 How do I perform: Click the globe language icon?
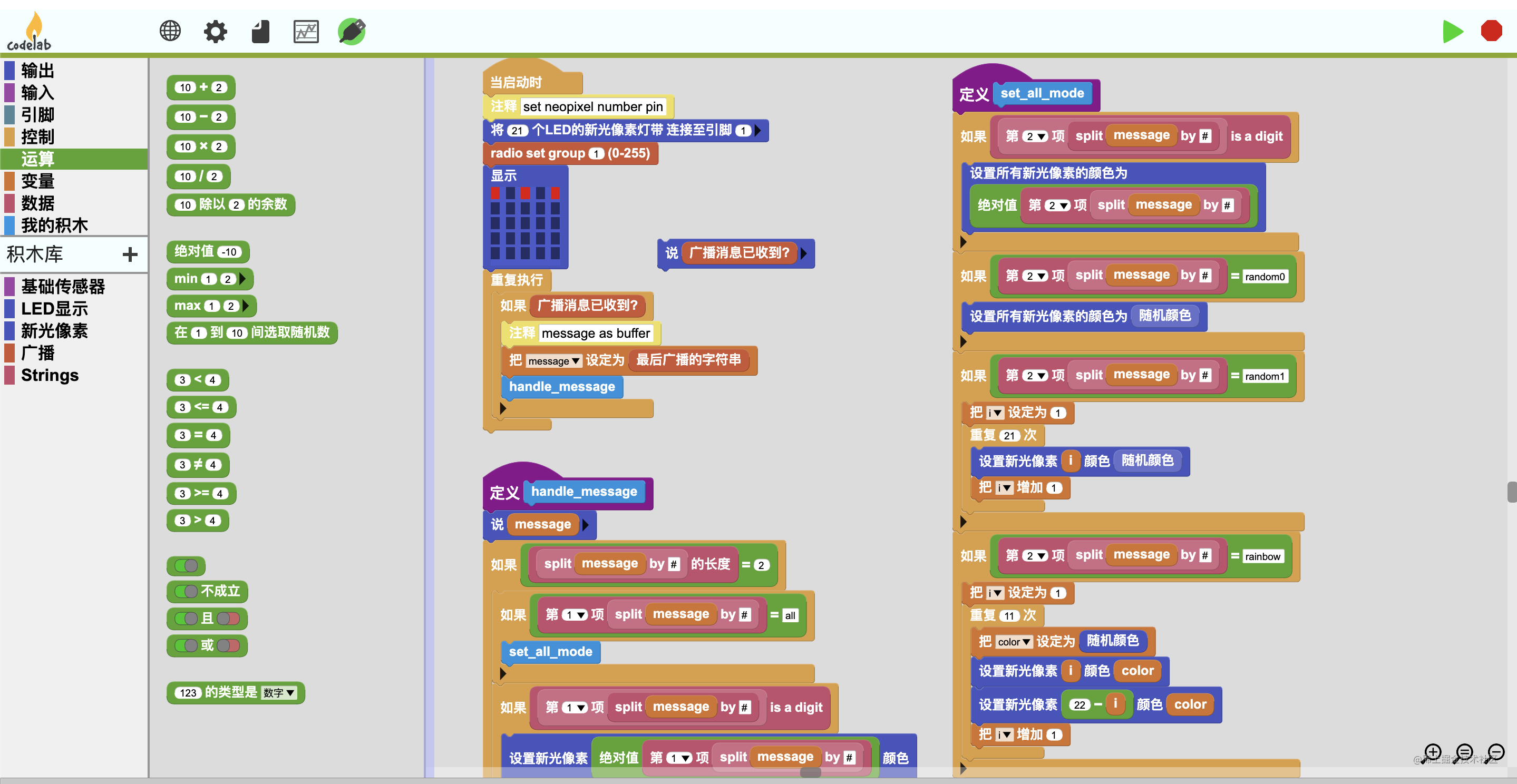[x=170, y=31]
